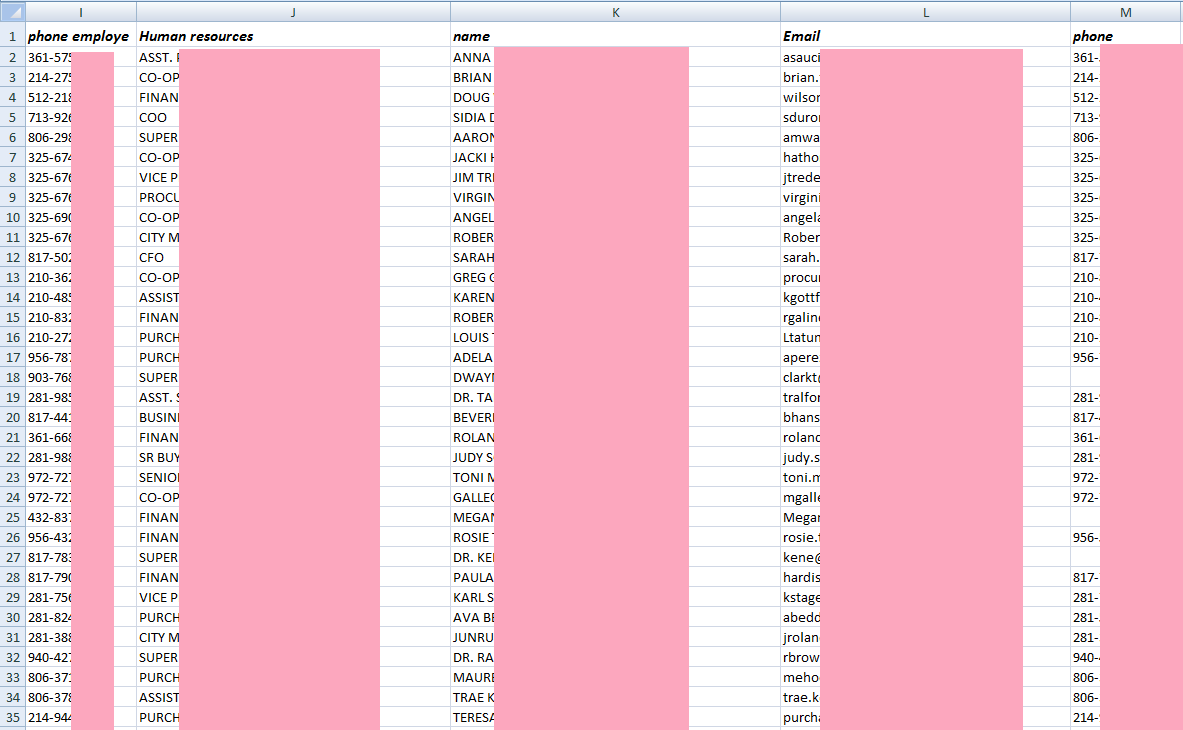1183x730 pixels.
Task: Select the cell with name 'TERESA'
Action: 471,717
